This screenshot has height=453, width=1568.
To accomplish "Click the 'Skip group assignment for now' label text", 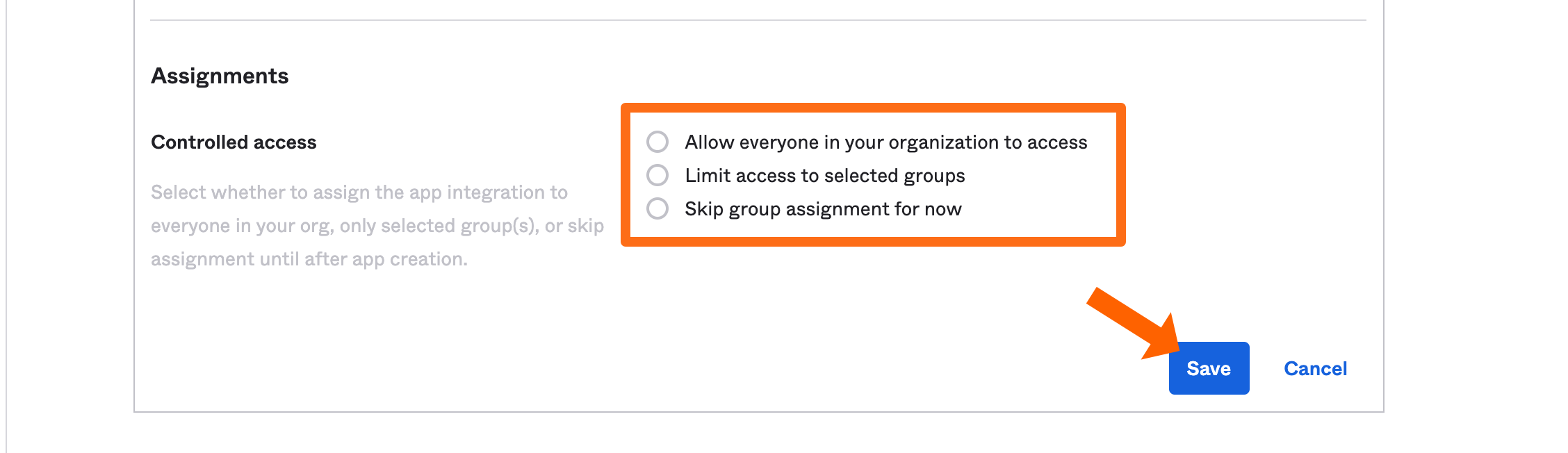I will pos(823,208).
